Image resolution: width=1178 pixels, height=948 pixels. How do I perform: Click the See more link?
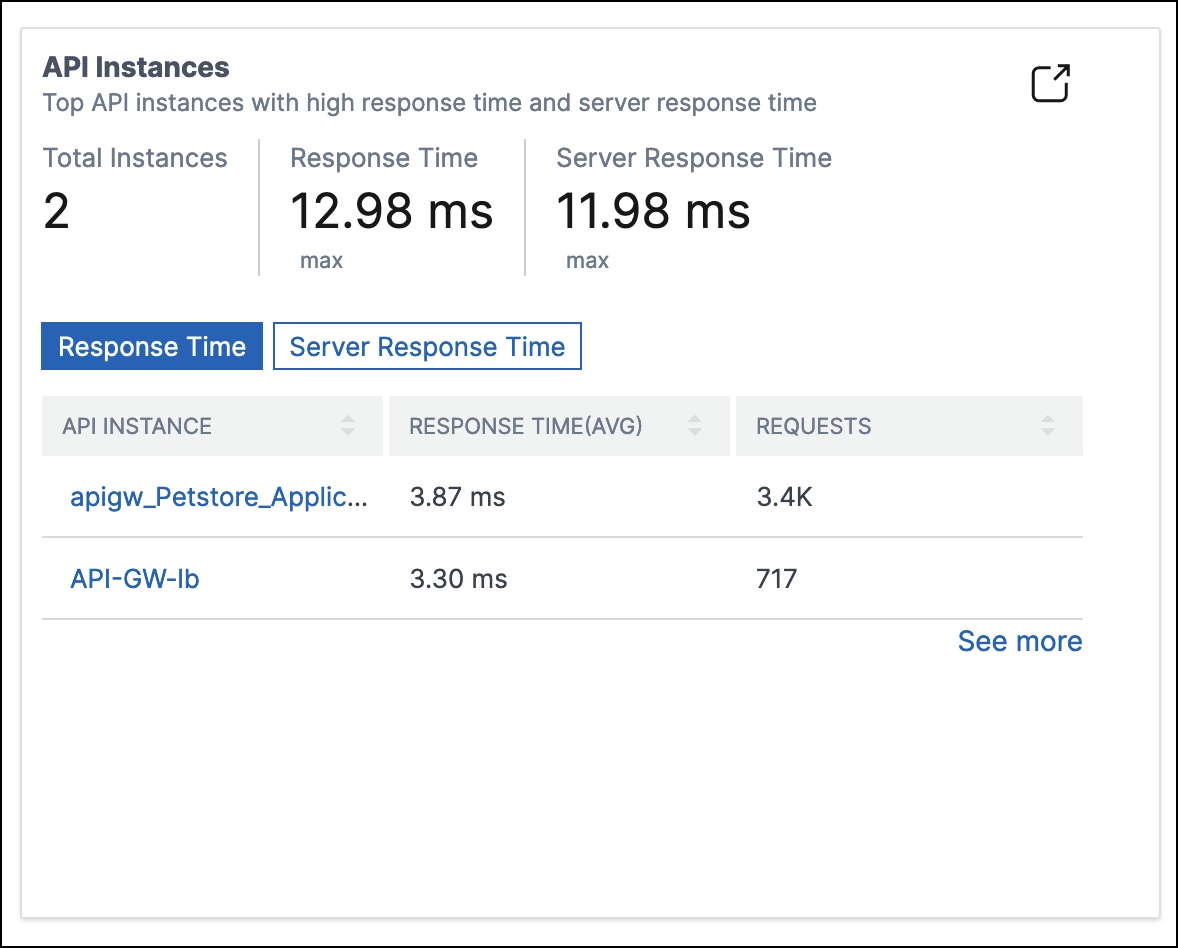click(1019, 641)
